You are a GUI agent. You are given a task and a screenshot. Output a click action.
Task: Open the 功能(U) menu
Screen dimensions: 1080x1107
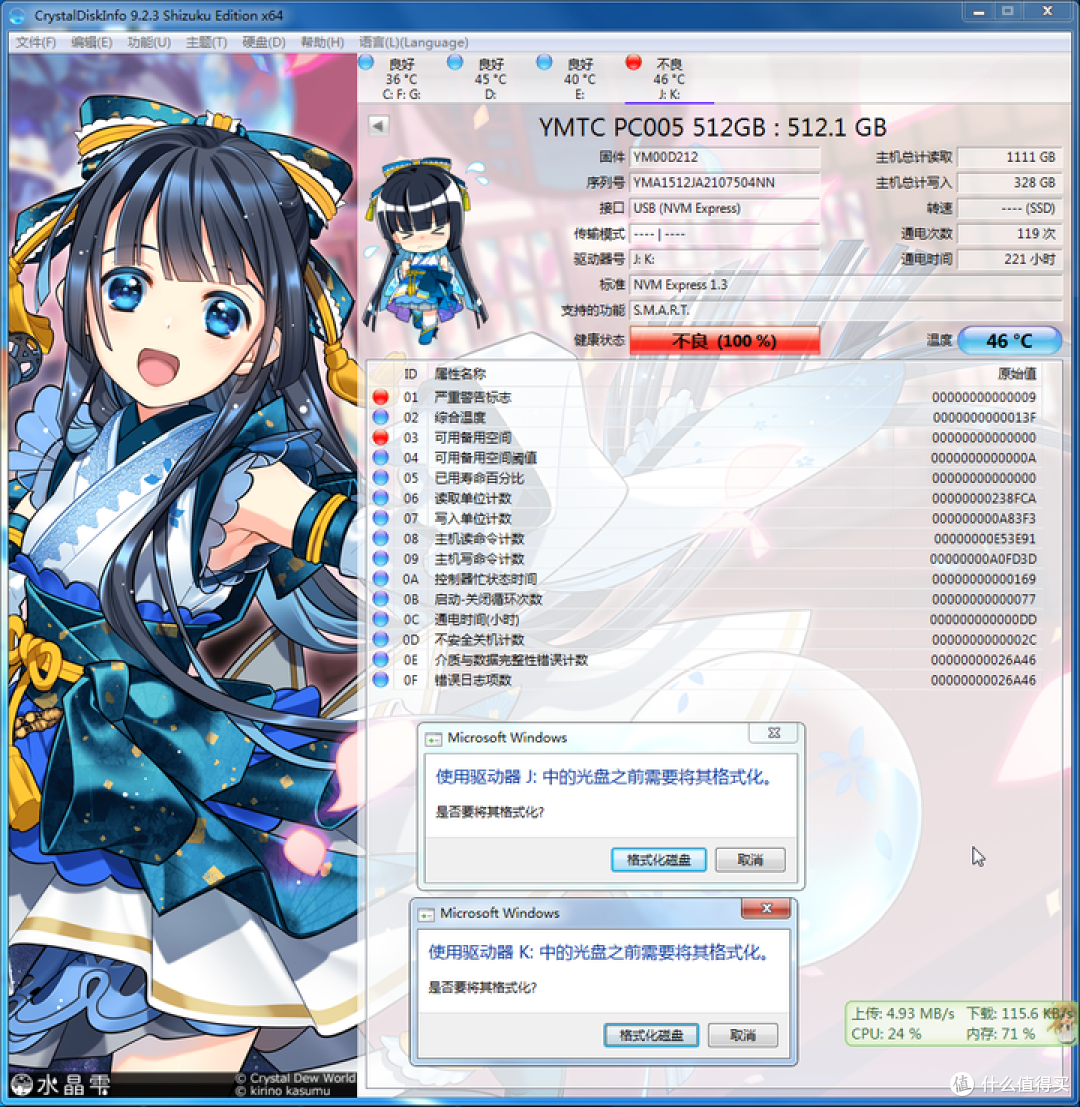click(149, 42)
